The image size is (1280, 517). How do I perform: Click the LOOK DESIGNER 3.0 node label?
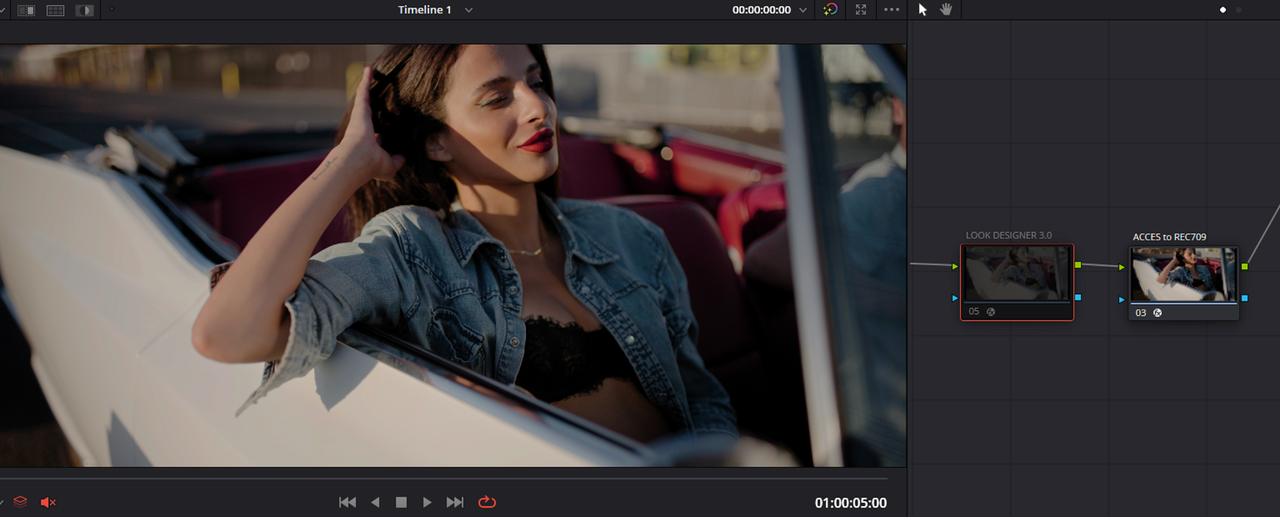(x=1008, y=236)
